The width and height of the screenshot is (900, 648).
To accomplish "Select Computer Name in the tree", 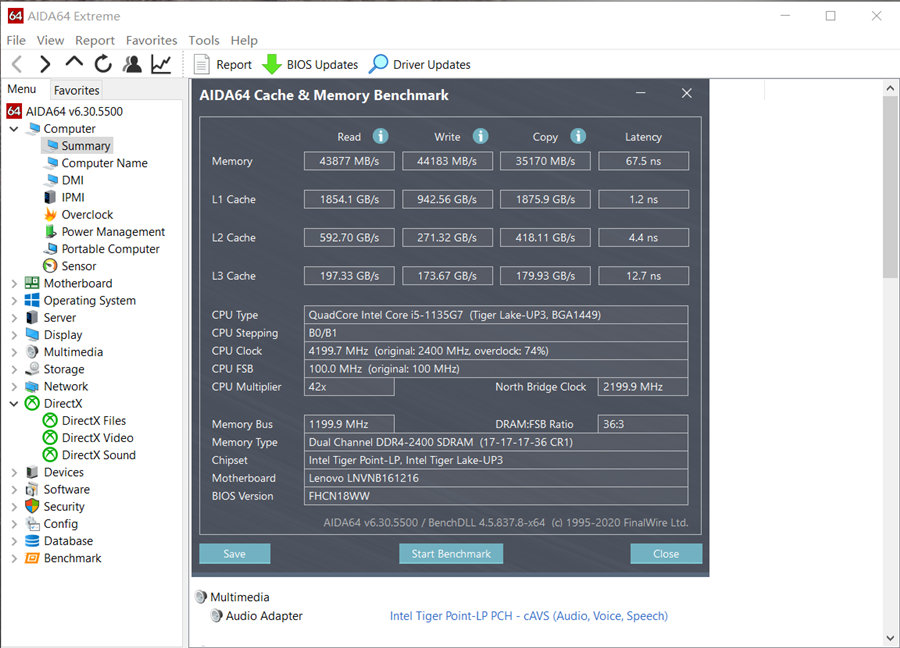I will [x=96, y=163].
